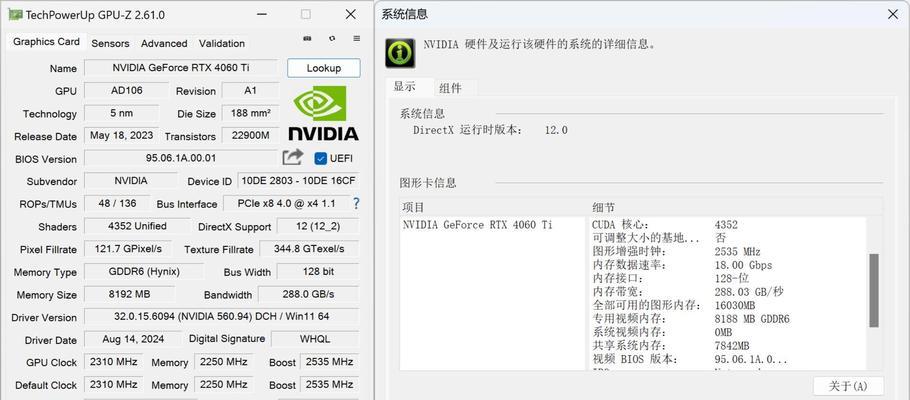Click the green info icon in 系统信息
Screen dimensions: 910x400
pyautogui.click(x=400, y=53)
